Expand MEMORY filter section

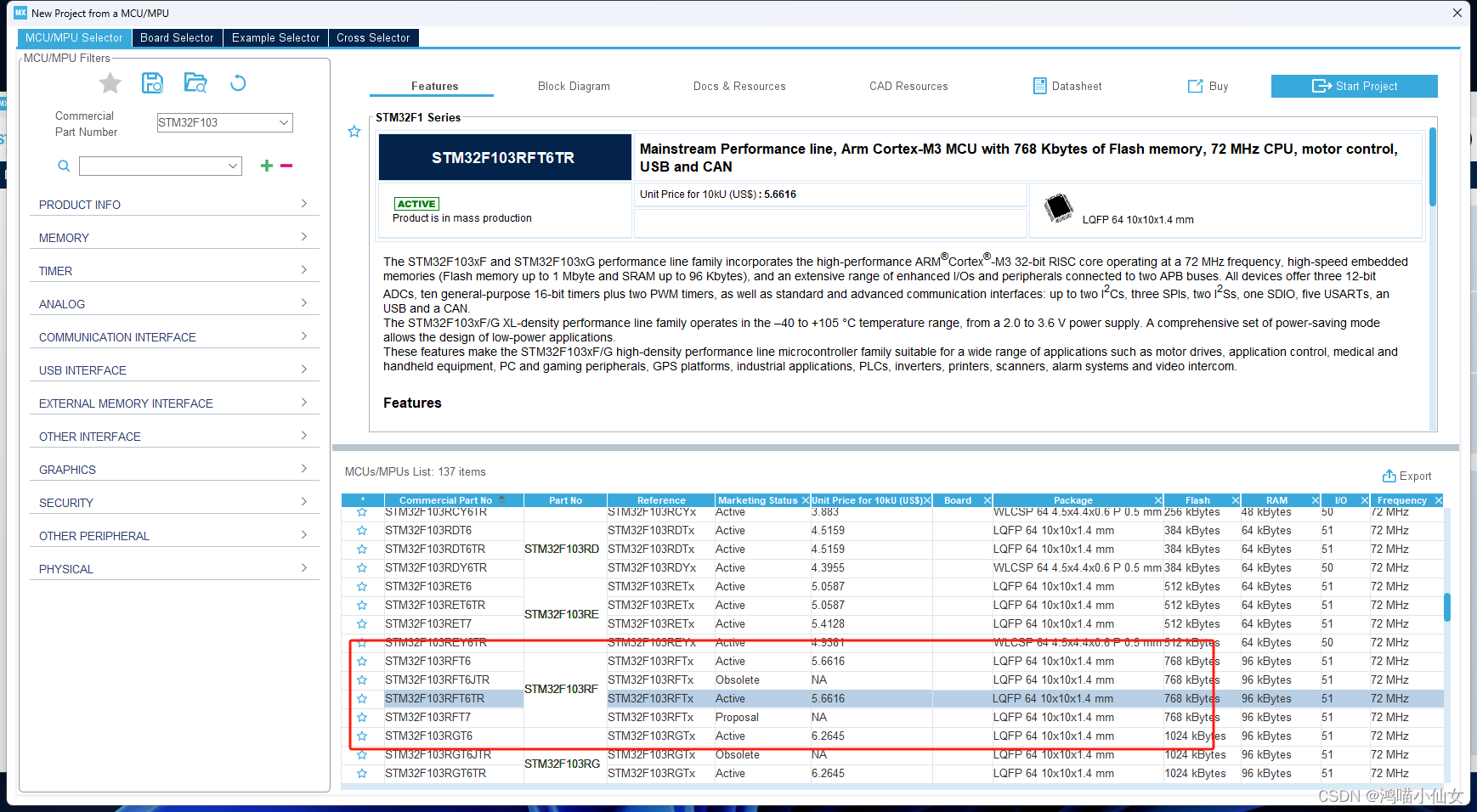(x=174, y=238)
